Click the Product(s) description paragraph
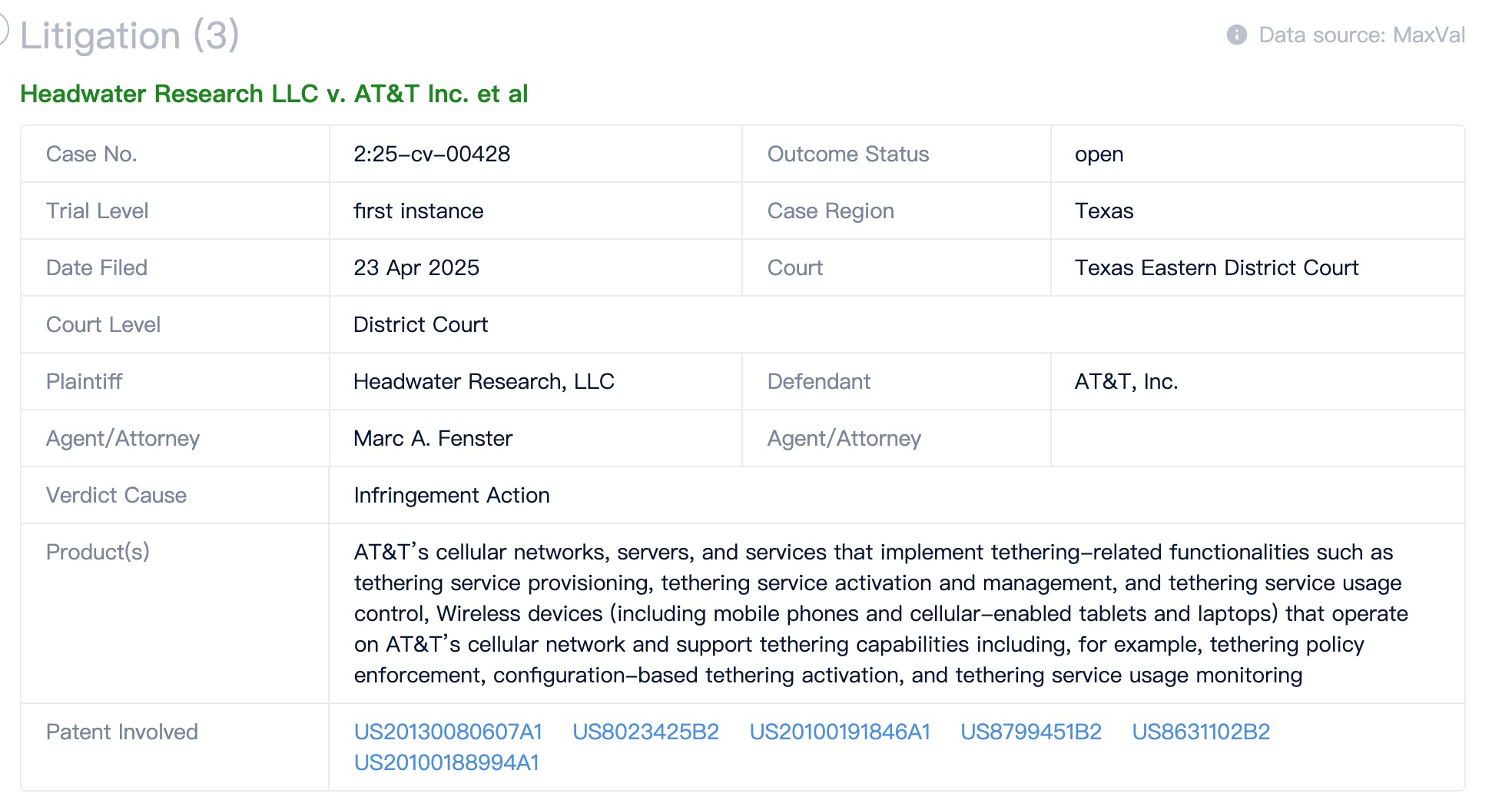1512x810 pixels. (880, 613)
